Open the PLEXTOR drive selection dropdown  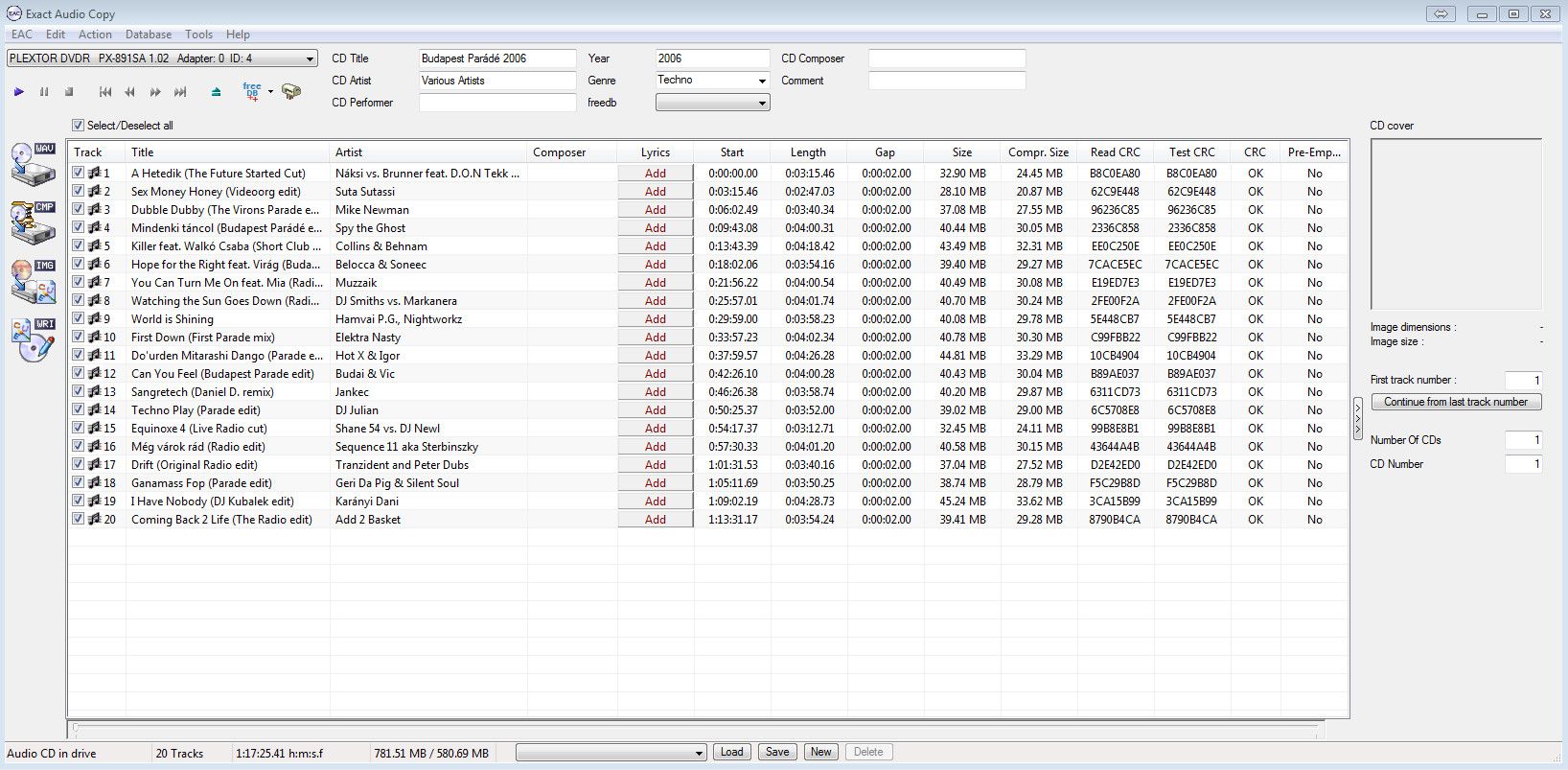[162, 58]
